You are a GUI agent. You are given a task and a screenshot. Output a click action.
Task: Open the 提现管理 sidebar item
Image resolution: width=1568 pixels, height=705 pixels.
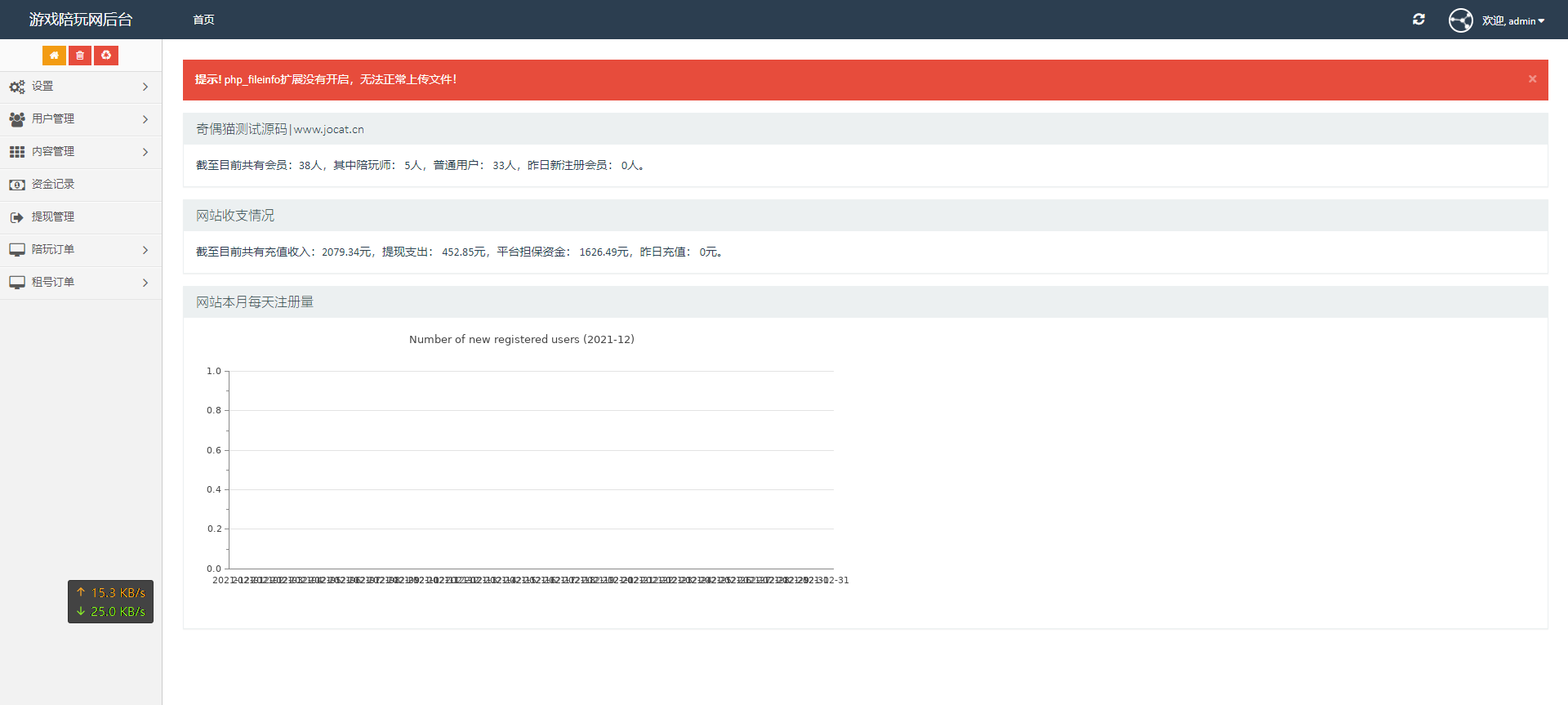[81, 217]
